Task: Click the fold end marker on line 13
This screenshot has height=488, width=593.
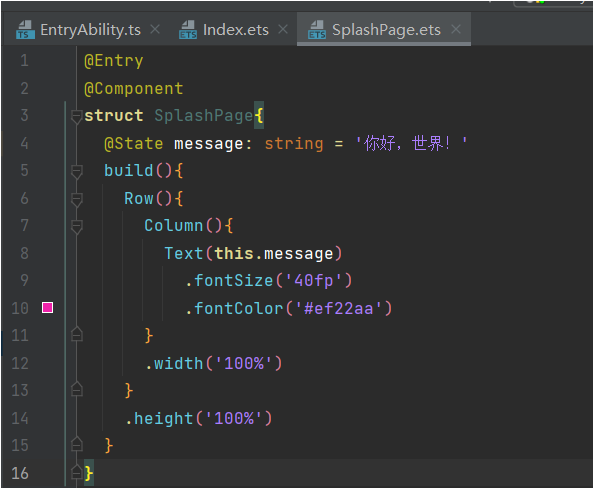Action: 76,389
